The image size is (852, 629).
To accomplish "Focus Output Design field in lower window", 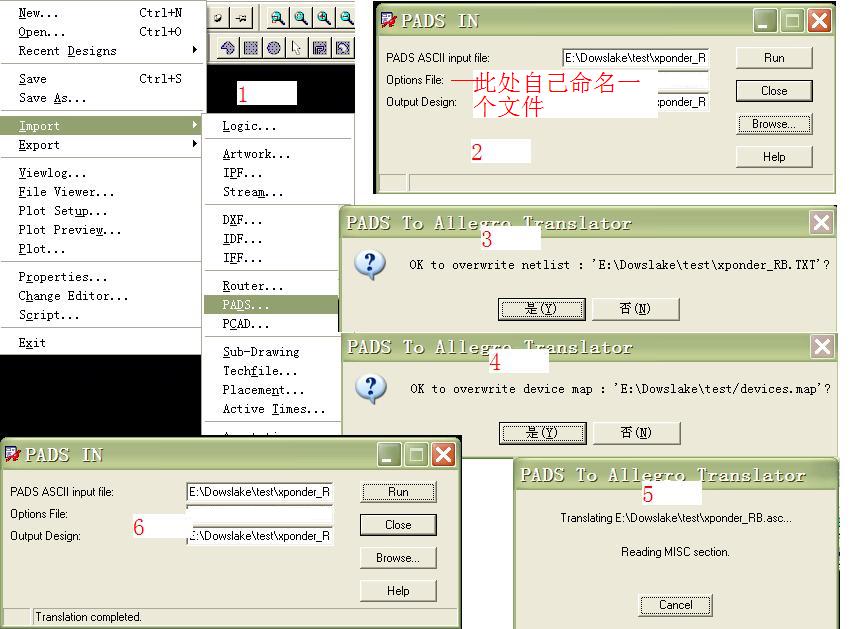I will click(259, 536).
